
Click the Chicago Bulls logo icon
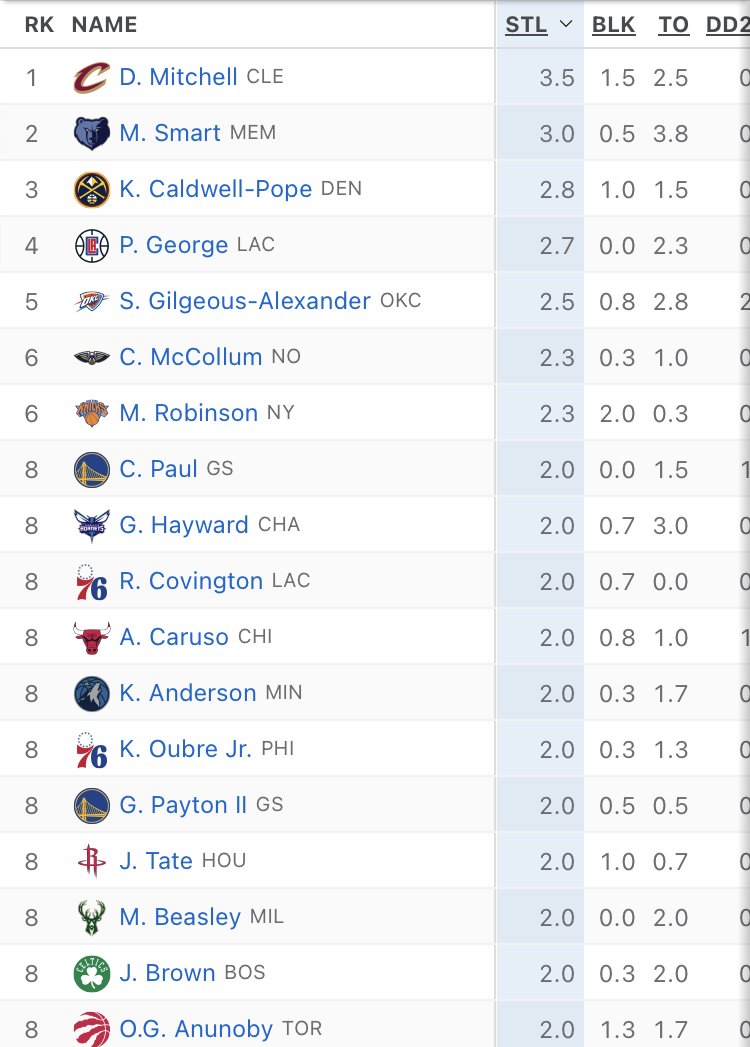click(92, 637)
